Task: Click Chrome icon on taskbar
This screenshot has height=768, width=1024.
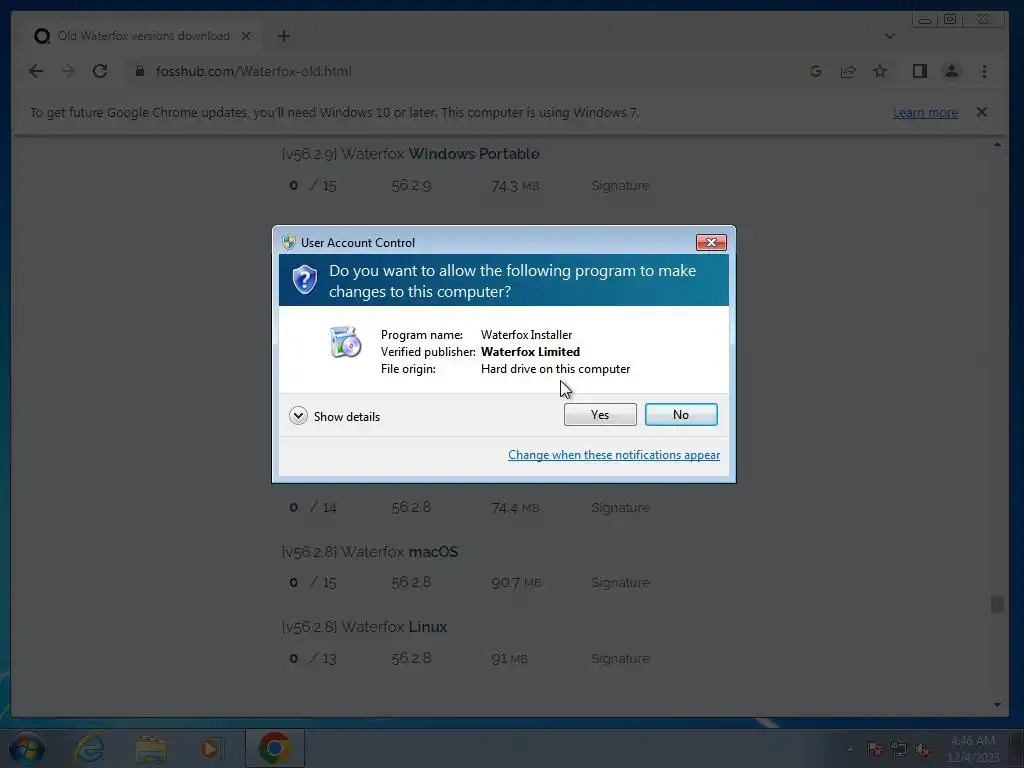Action: pyautogui.click(x=275, y=748)
